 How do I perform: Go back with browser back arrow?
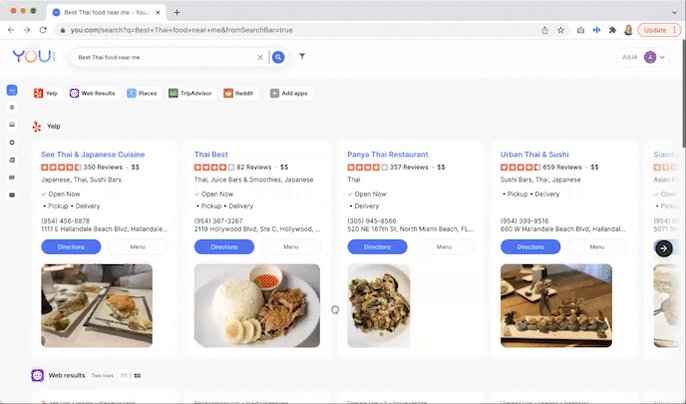[11, 30]
